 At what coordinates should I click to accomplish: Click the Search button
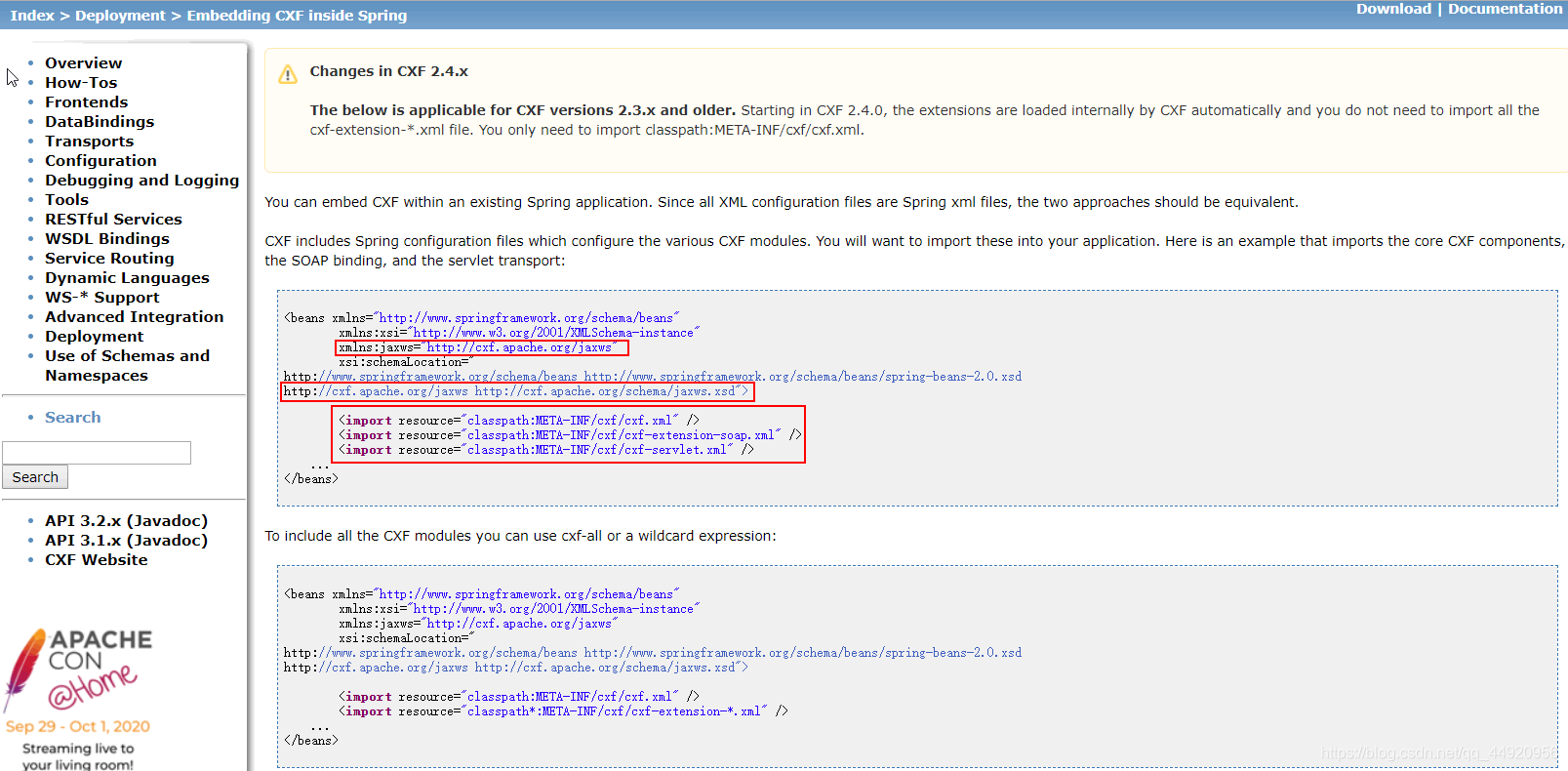(x=35, y=477)
